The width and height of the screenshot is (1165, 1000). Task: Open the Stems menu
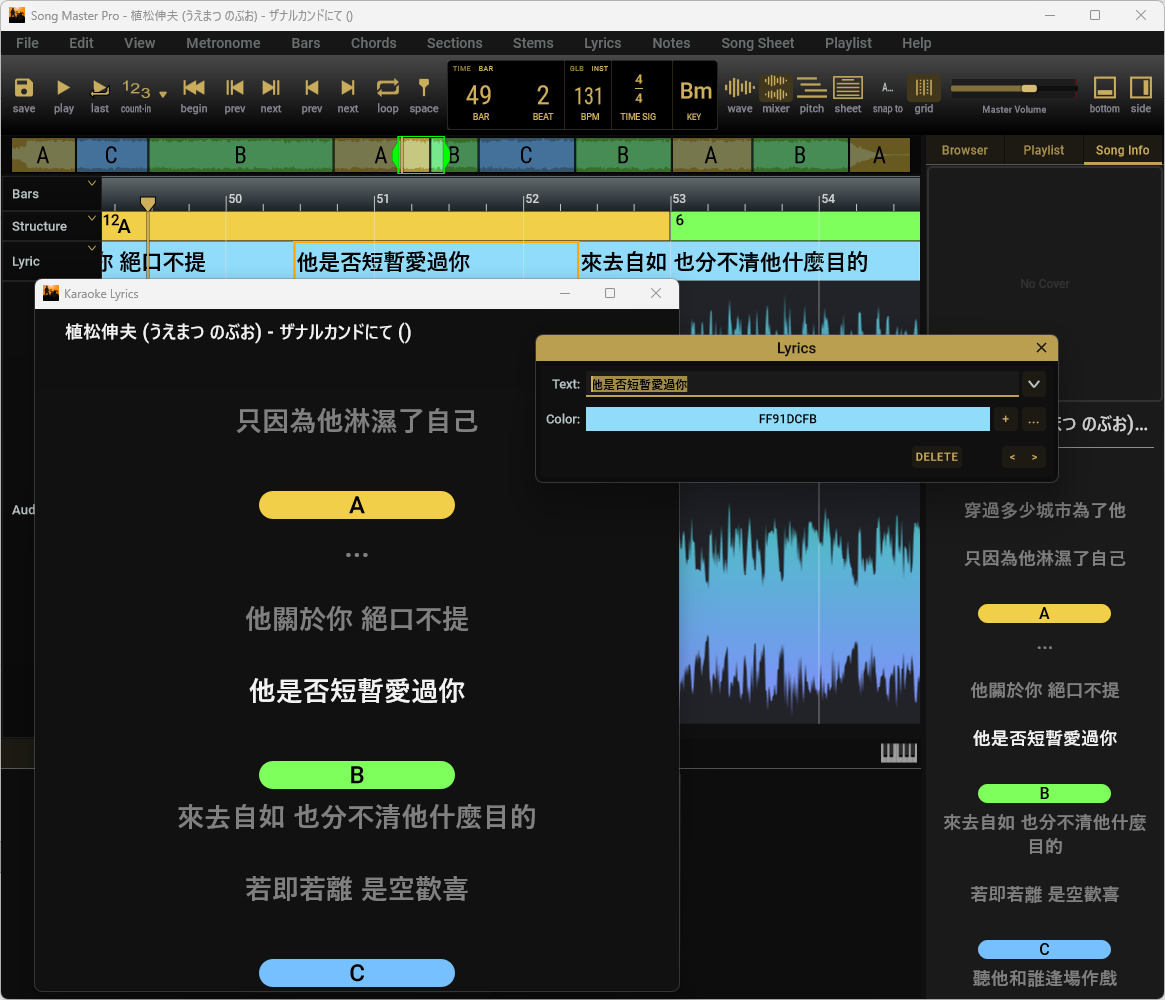pyautogui.click(x=533, y=43)
